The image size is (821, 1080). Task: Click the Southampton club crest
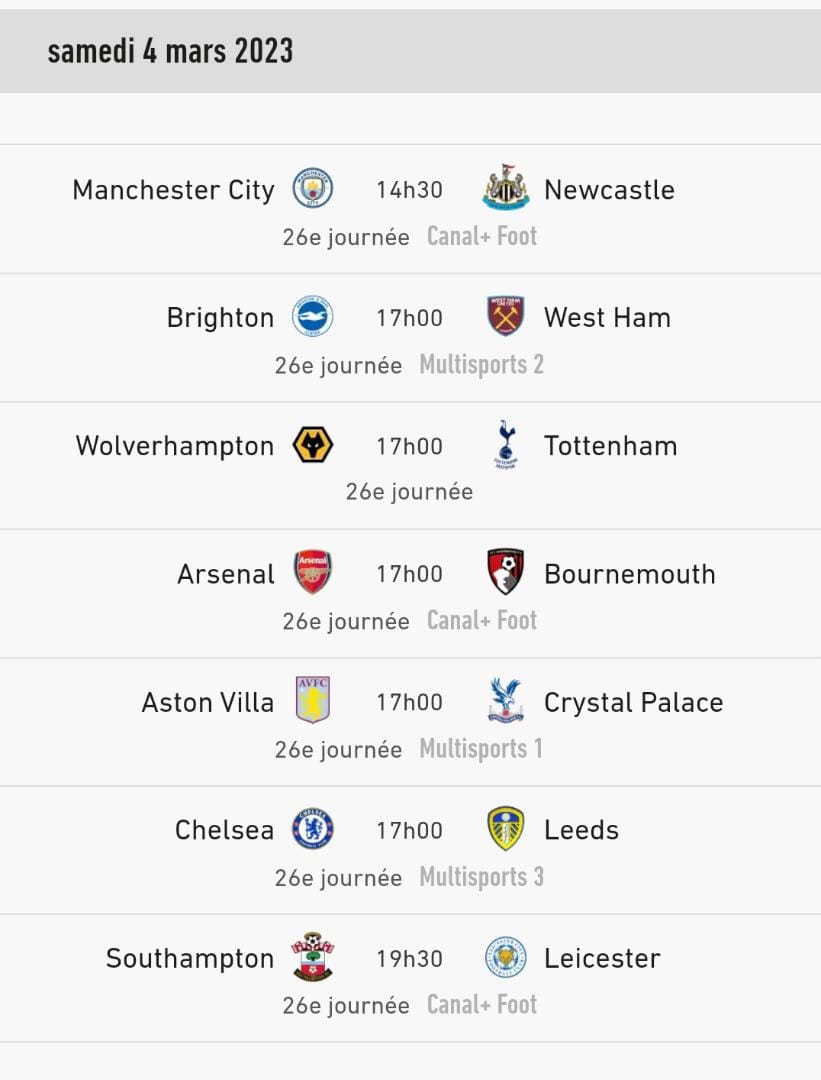click(x=313, y=957)
